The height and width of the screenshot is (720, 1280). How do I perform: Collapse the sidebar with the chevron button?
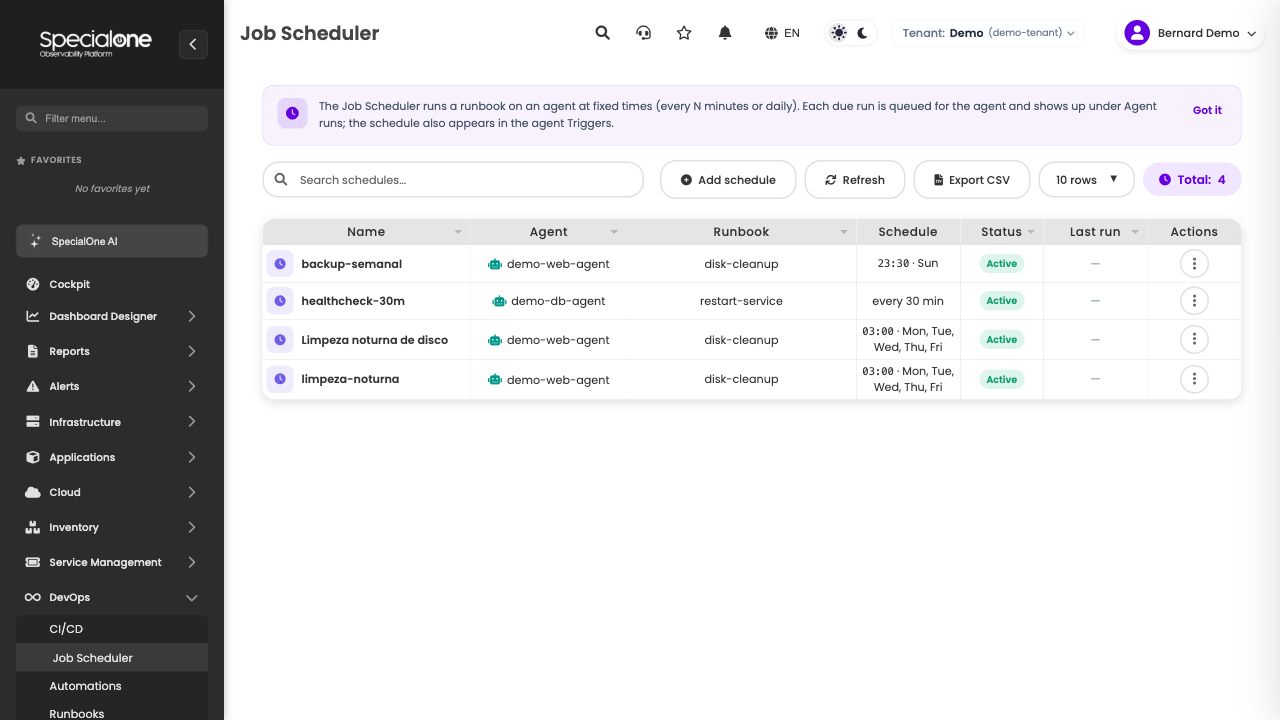coord(193,44)
